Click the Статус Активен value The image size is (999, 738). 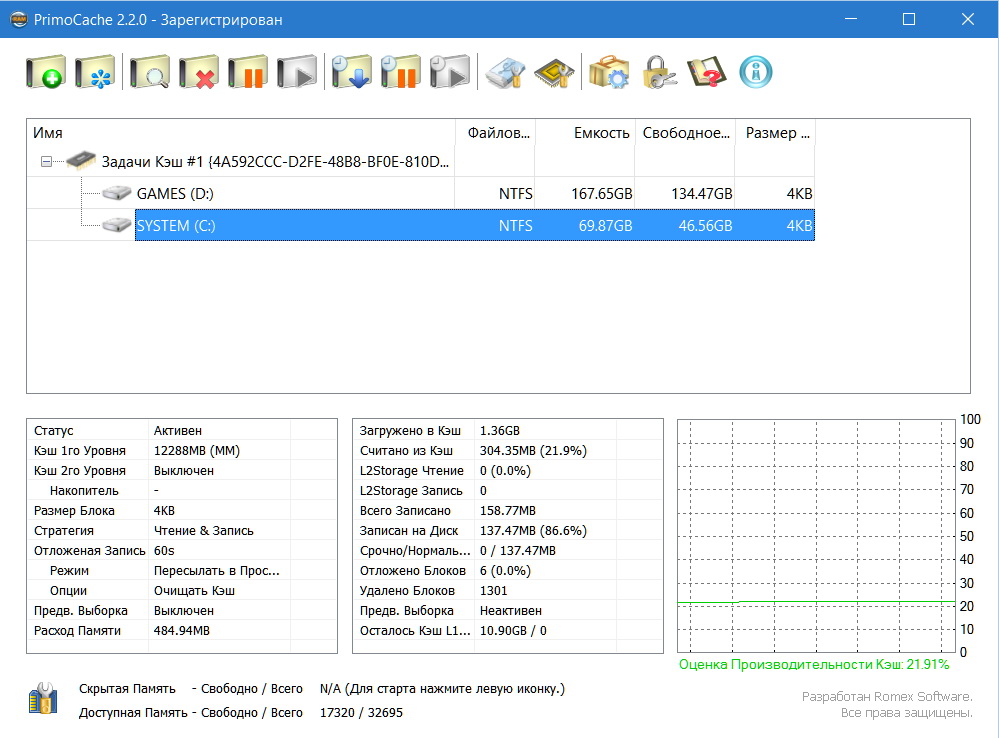coord(178,431)
